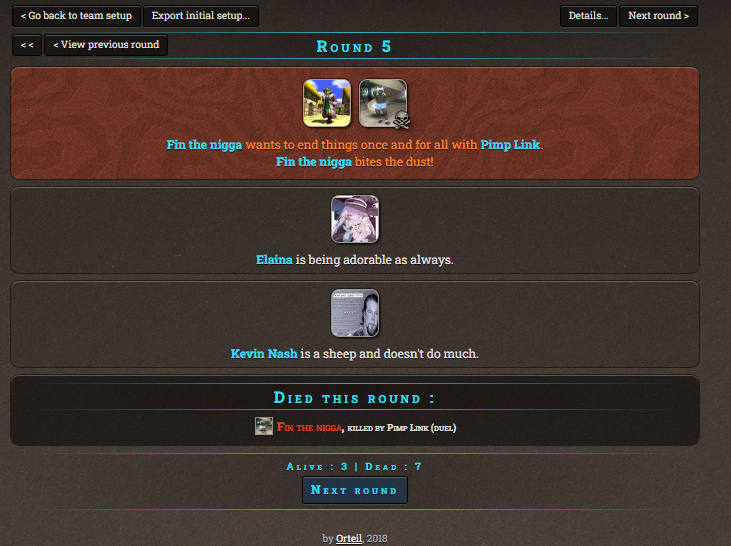Screen dimensions: 731x546
Task: Click the Alive 3 | Dead 7 counter
Action: click(354, 467)
